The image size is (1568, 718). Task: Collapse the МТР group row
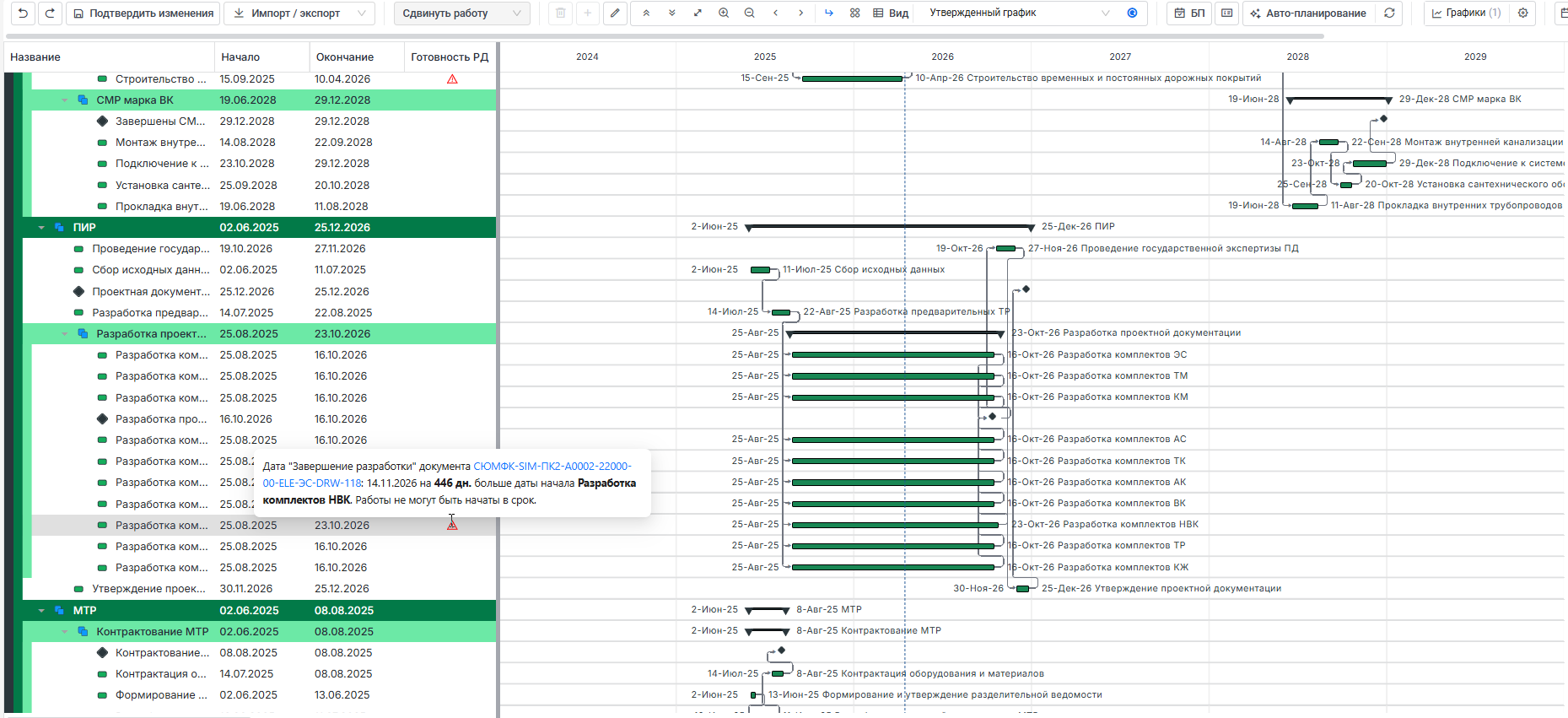(41, 611)
